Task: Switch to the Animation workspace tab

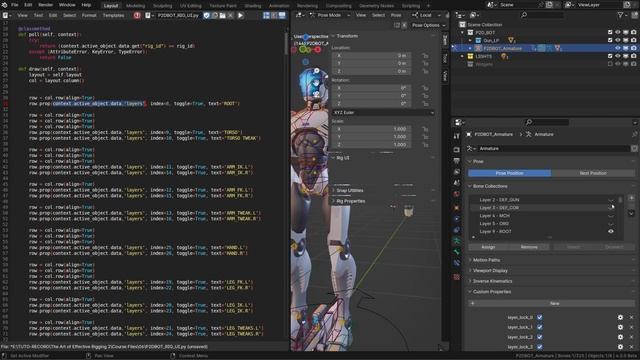Action: pos(279,6)
